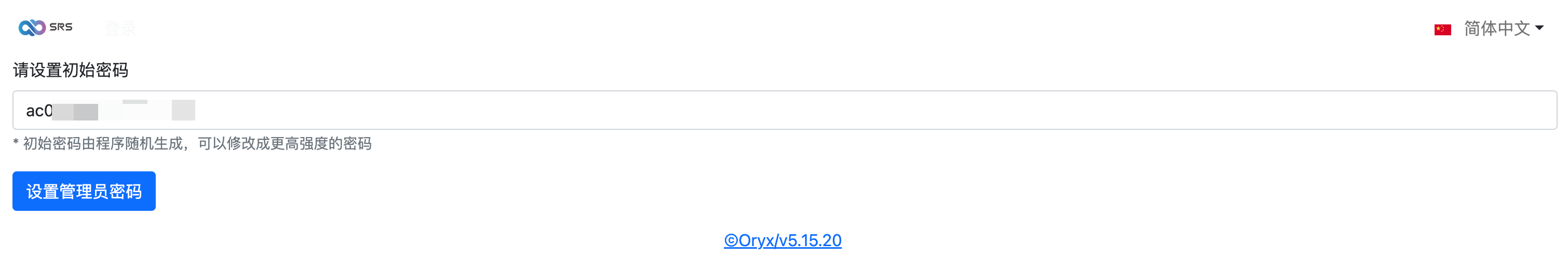Click the SRS infinity logo icon

32,28
